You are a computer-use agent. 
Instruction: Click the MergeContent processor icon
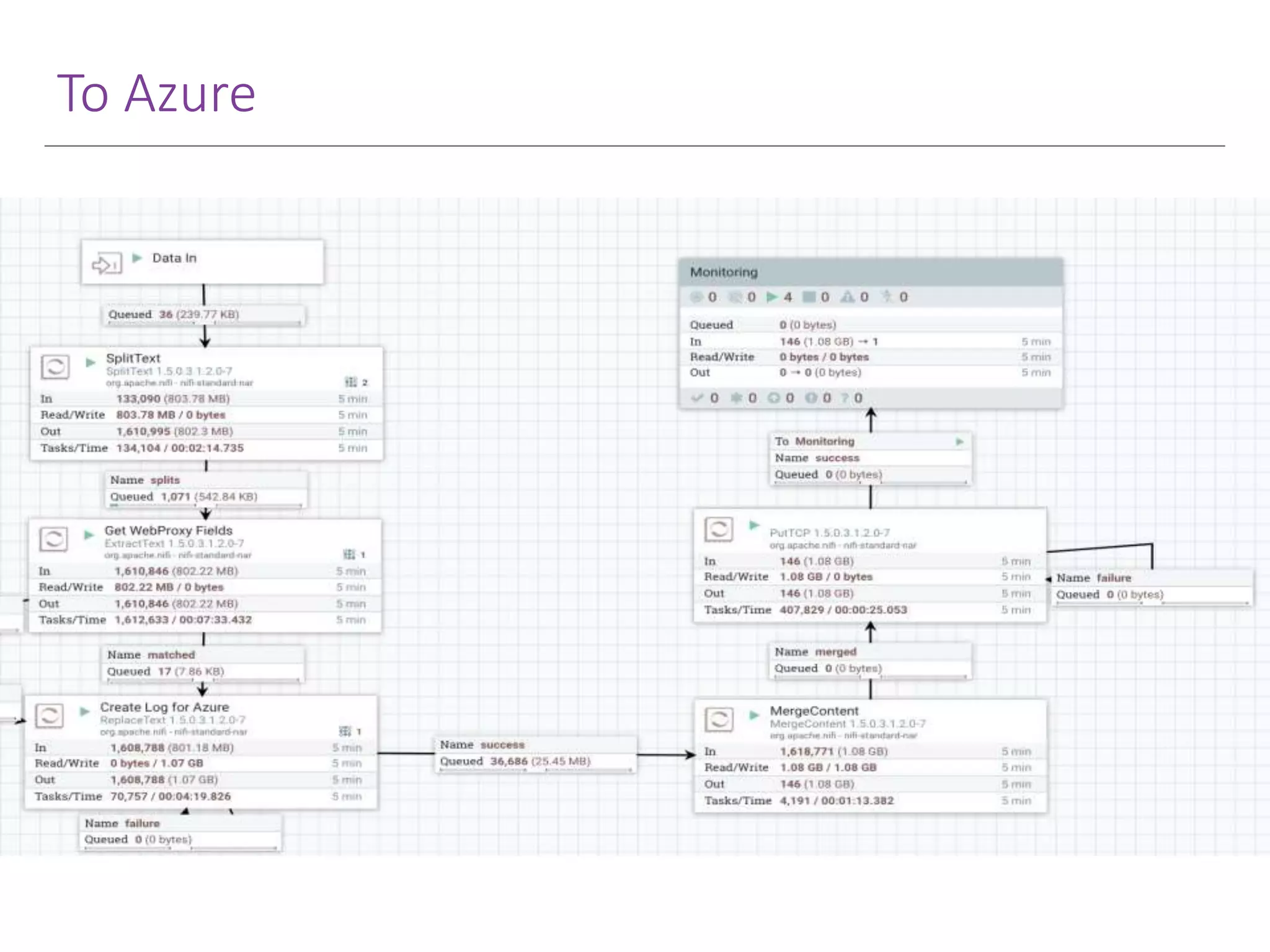(719, 720)
